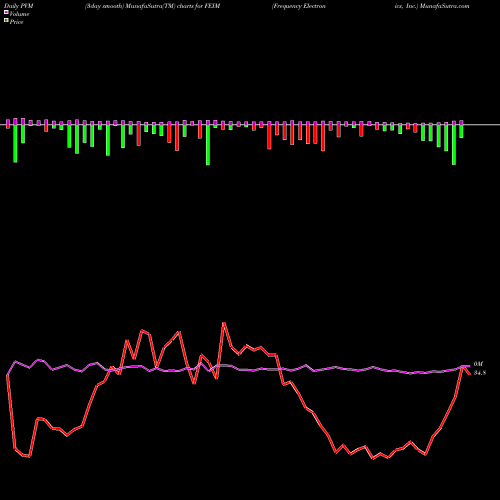
Task: Click the Volume legend color swatch
Action: [x=6, y=13]
